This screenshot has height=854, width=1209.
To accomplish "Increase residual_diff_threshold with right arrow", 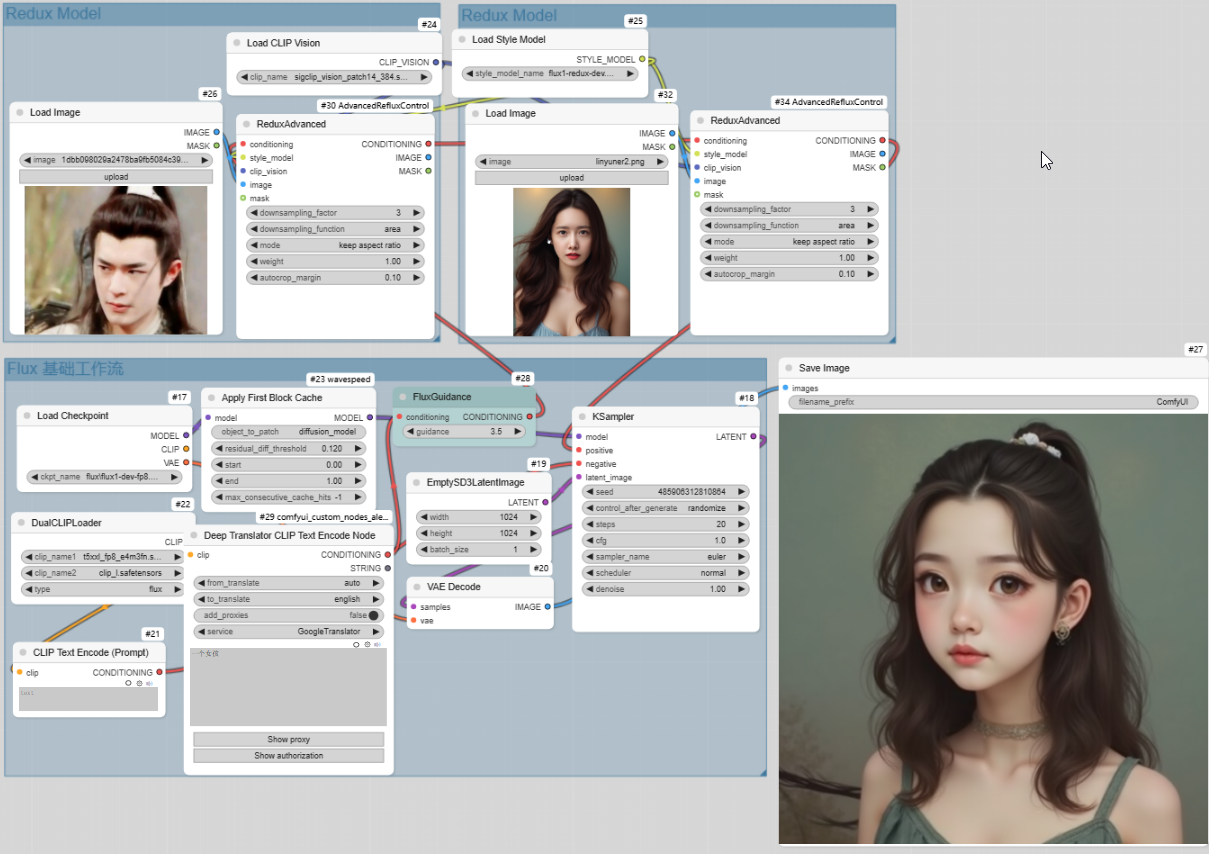I will pos(359,449).
